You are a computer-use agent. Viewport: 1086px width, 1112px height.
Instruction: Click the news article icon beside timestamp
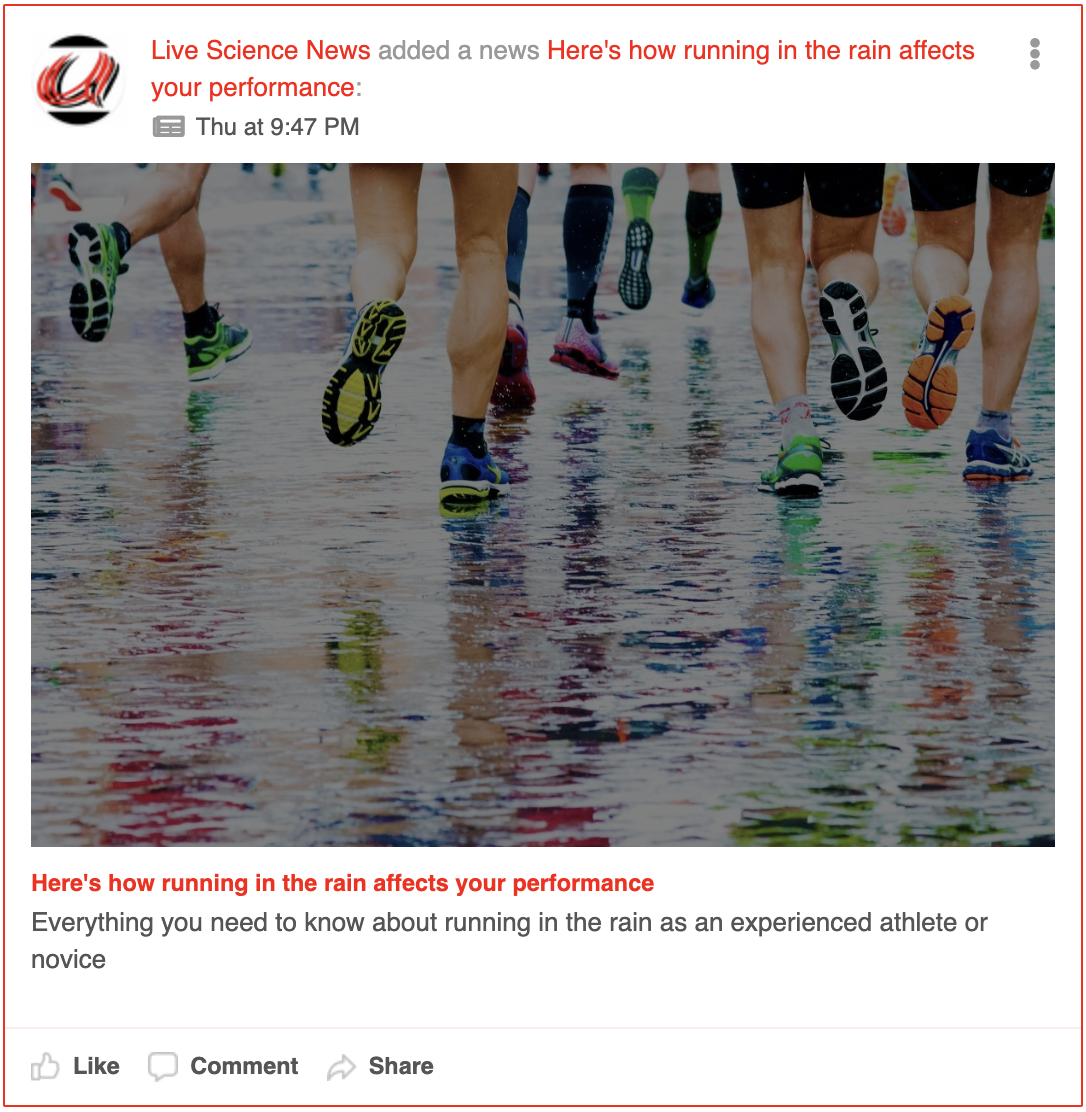point(169,127)
